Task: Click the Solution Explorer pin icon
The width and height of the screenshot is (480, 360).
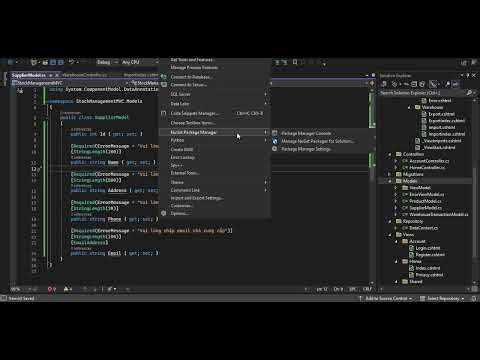Action: pyautogui.click(x=468, y=76)
